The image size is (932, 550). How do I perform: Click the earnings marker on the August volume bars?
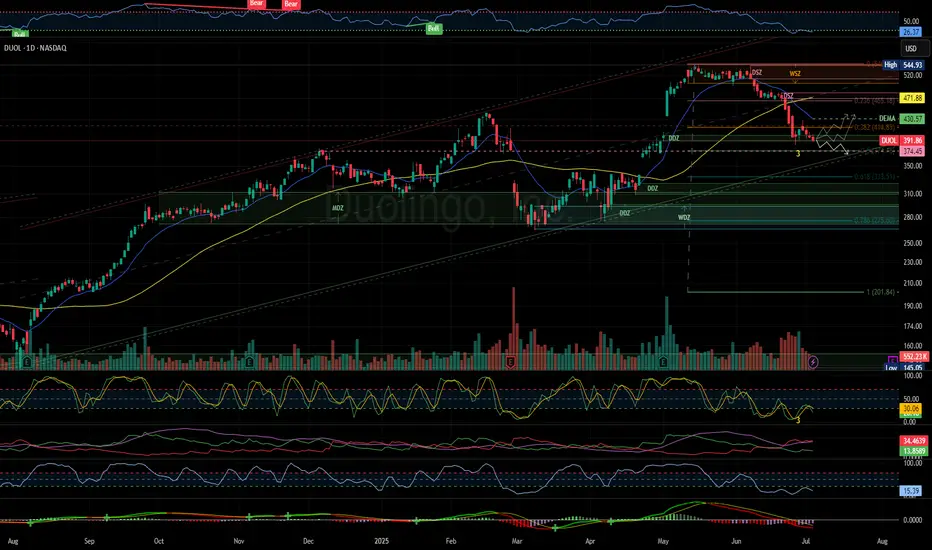(27, 362)
